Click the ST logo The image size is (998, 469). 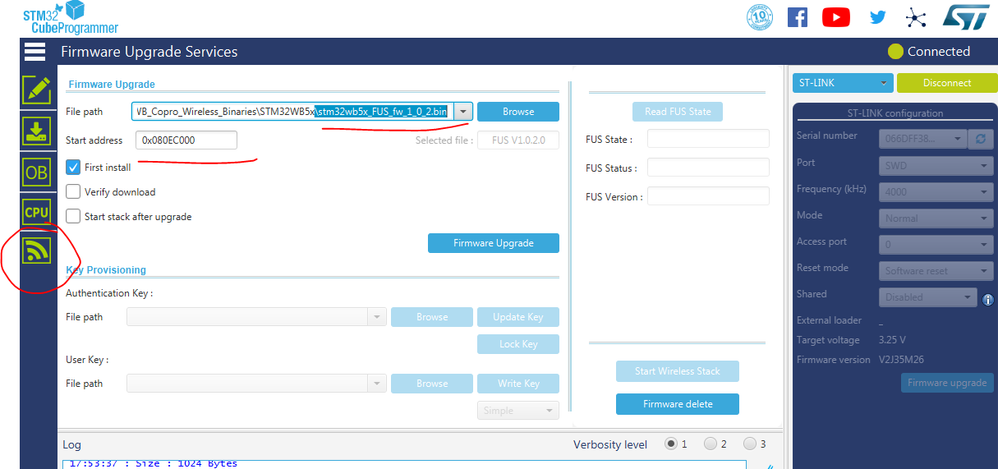tap(966, 17)
